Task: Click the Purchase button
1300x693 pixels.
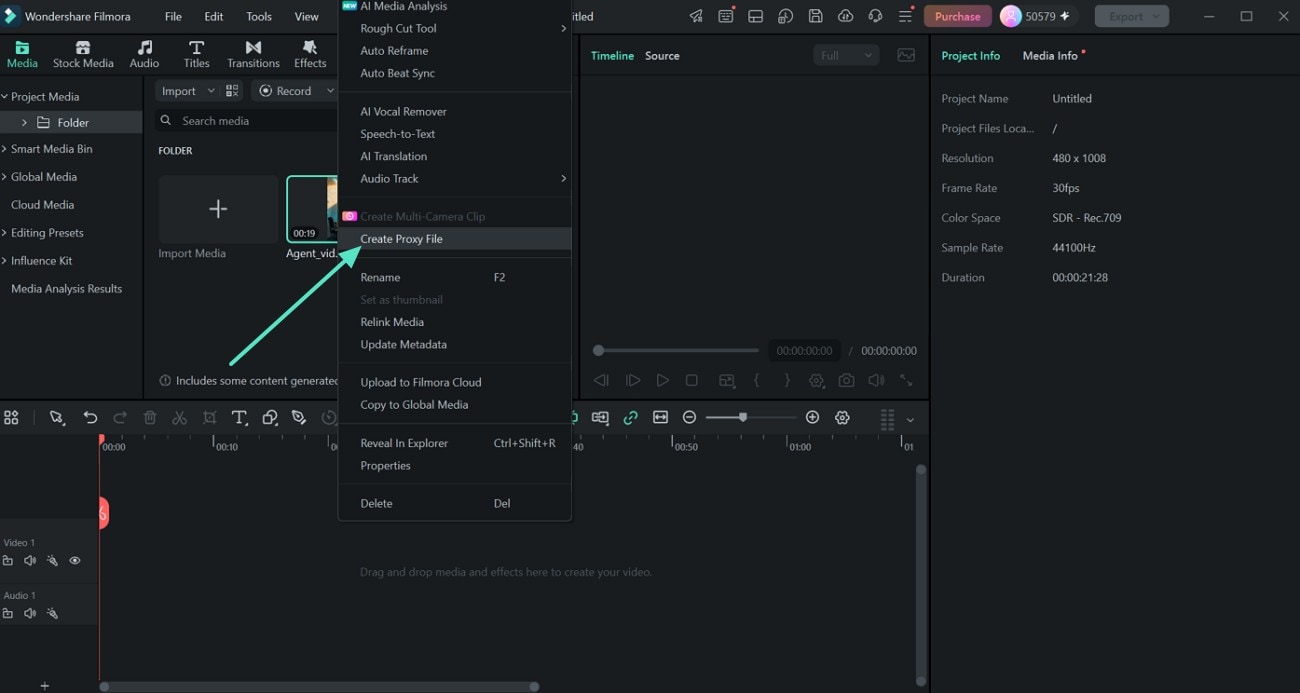Action: point(957,16)
